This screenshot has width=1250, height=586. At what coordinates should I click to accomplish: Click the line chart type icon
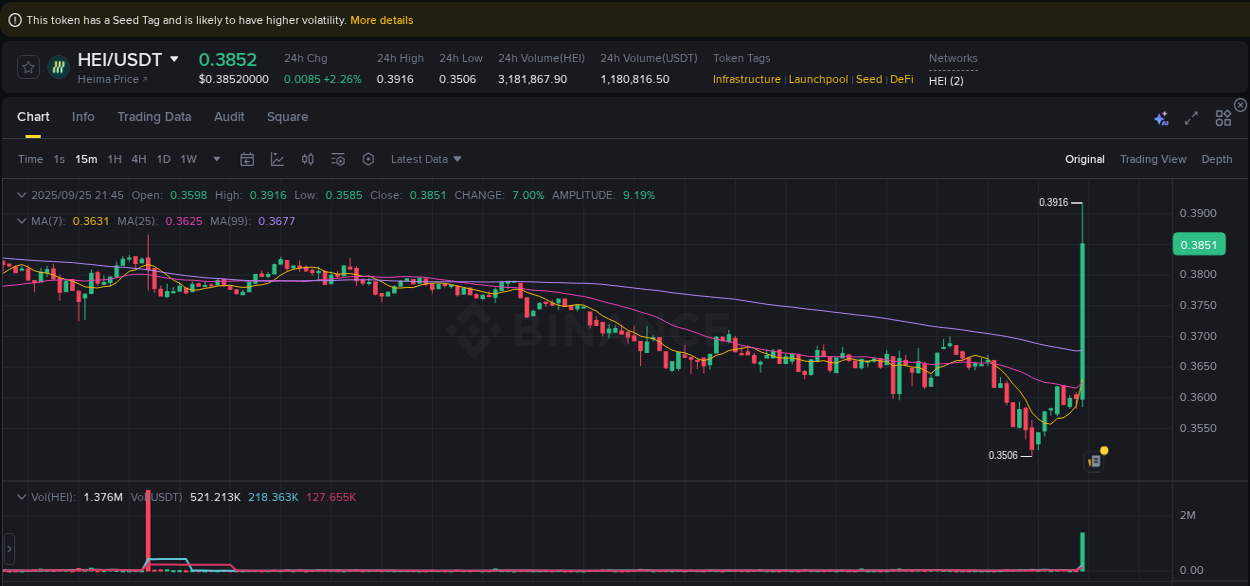click(277, 158)
